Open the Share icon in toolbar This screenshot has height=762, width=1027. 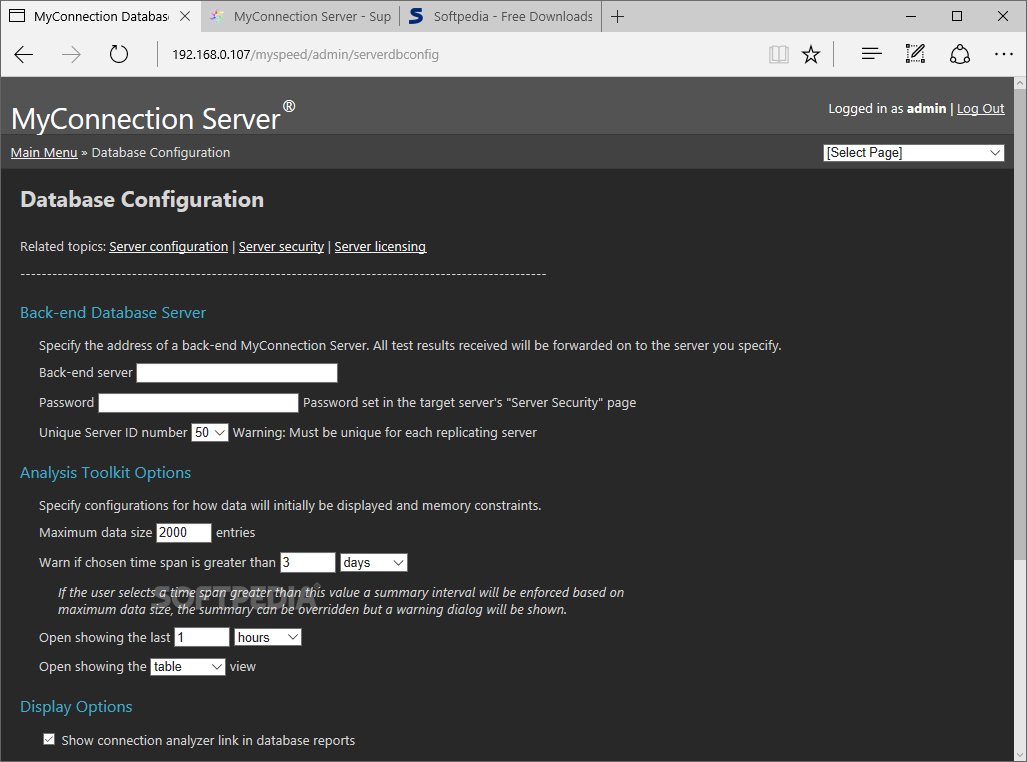tap(960, 54)
